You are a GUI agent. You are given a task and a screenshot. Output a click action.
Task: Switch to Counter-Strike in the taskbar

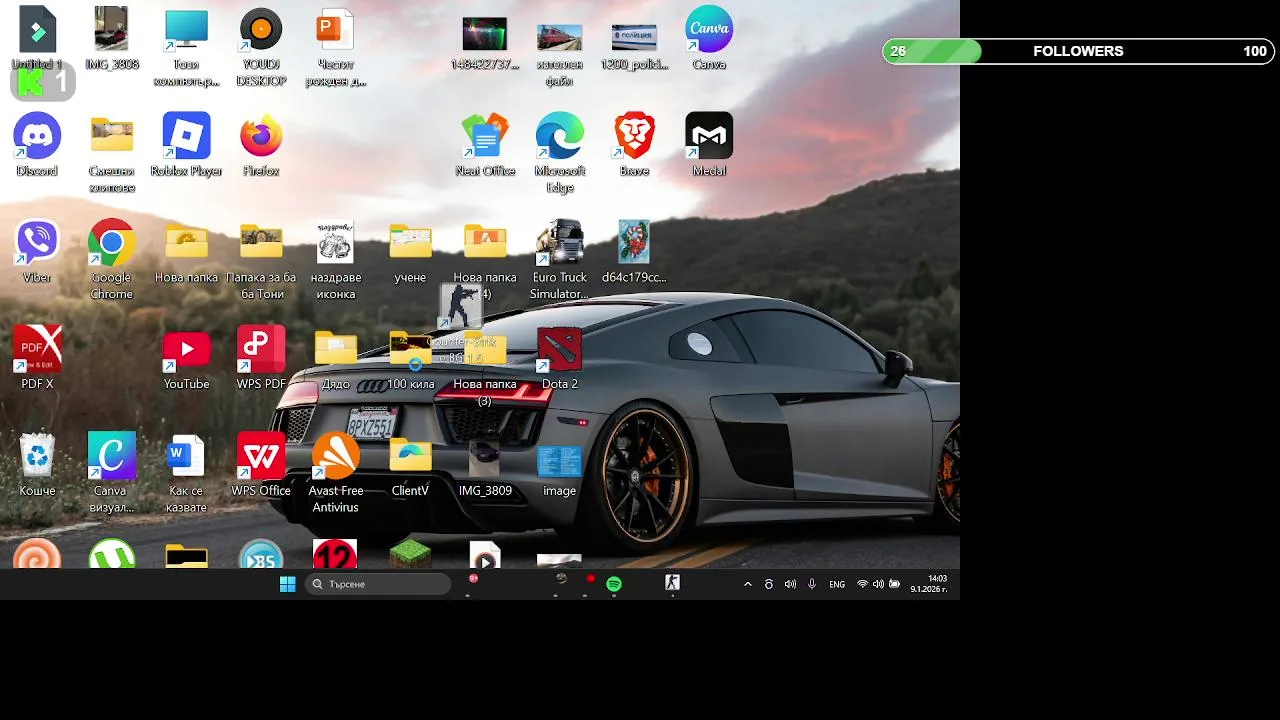[672, 584]
